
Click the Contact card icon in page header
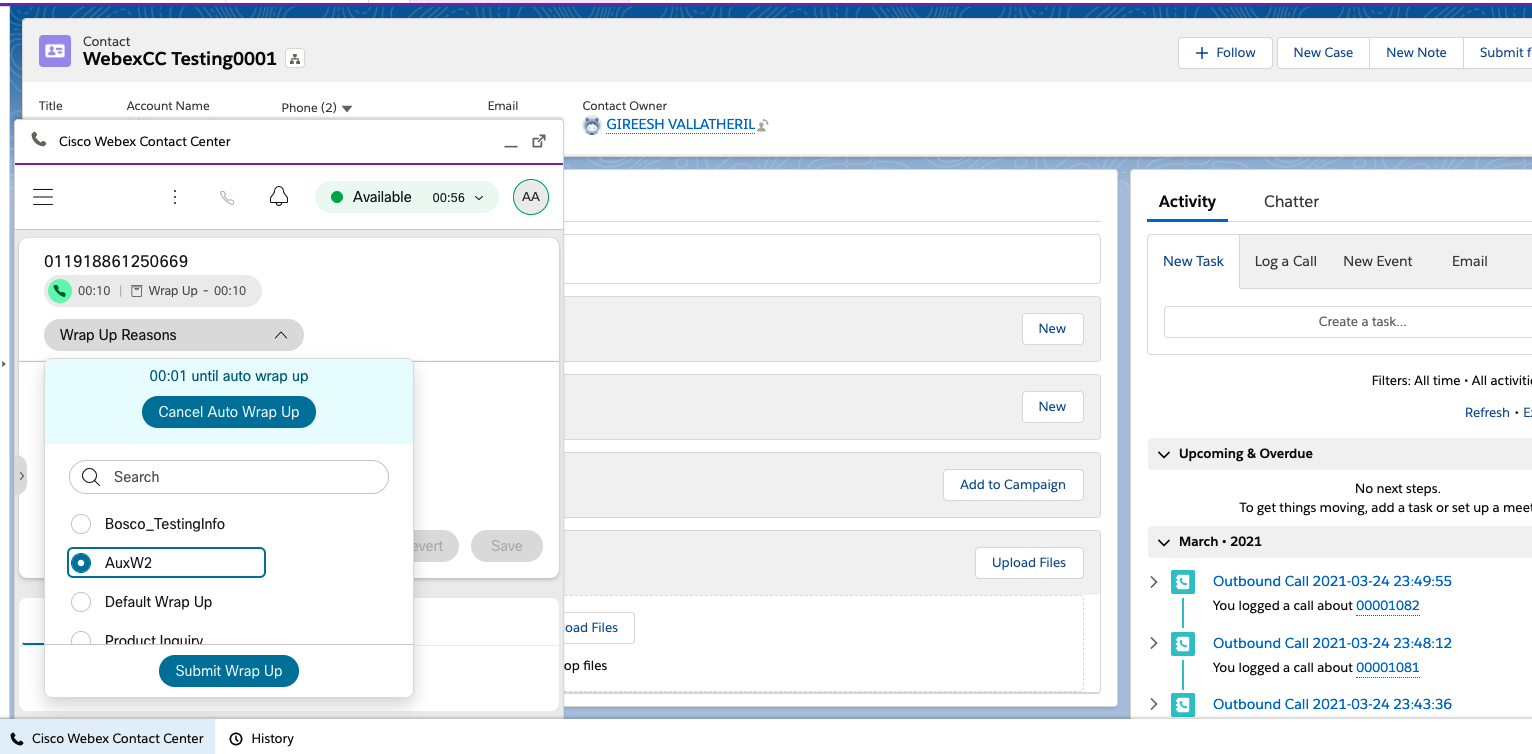click(x=54, y=50)
